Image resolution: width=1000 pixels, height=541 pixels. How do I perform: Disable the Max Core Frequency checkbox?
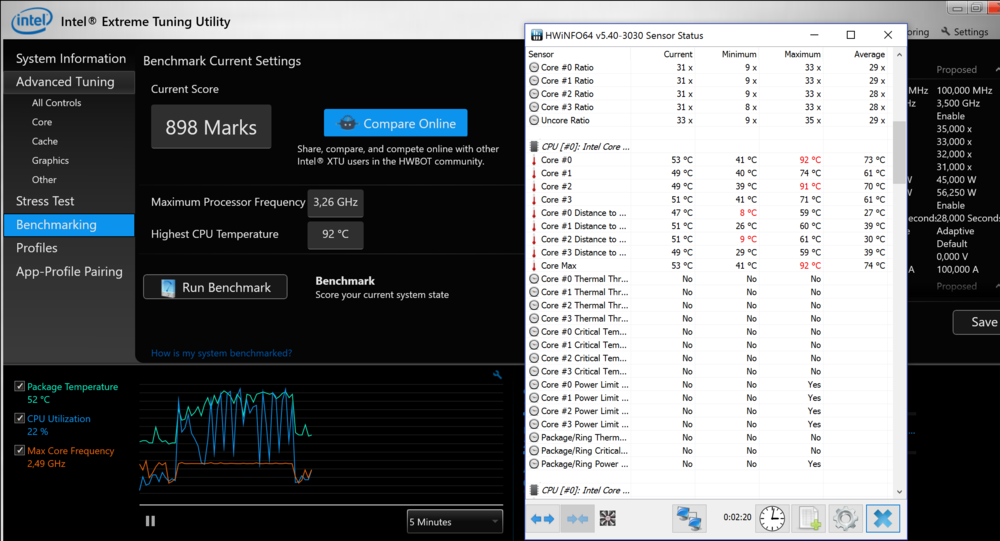[20, 451]
